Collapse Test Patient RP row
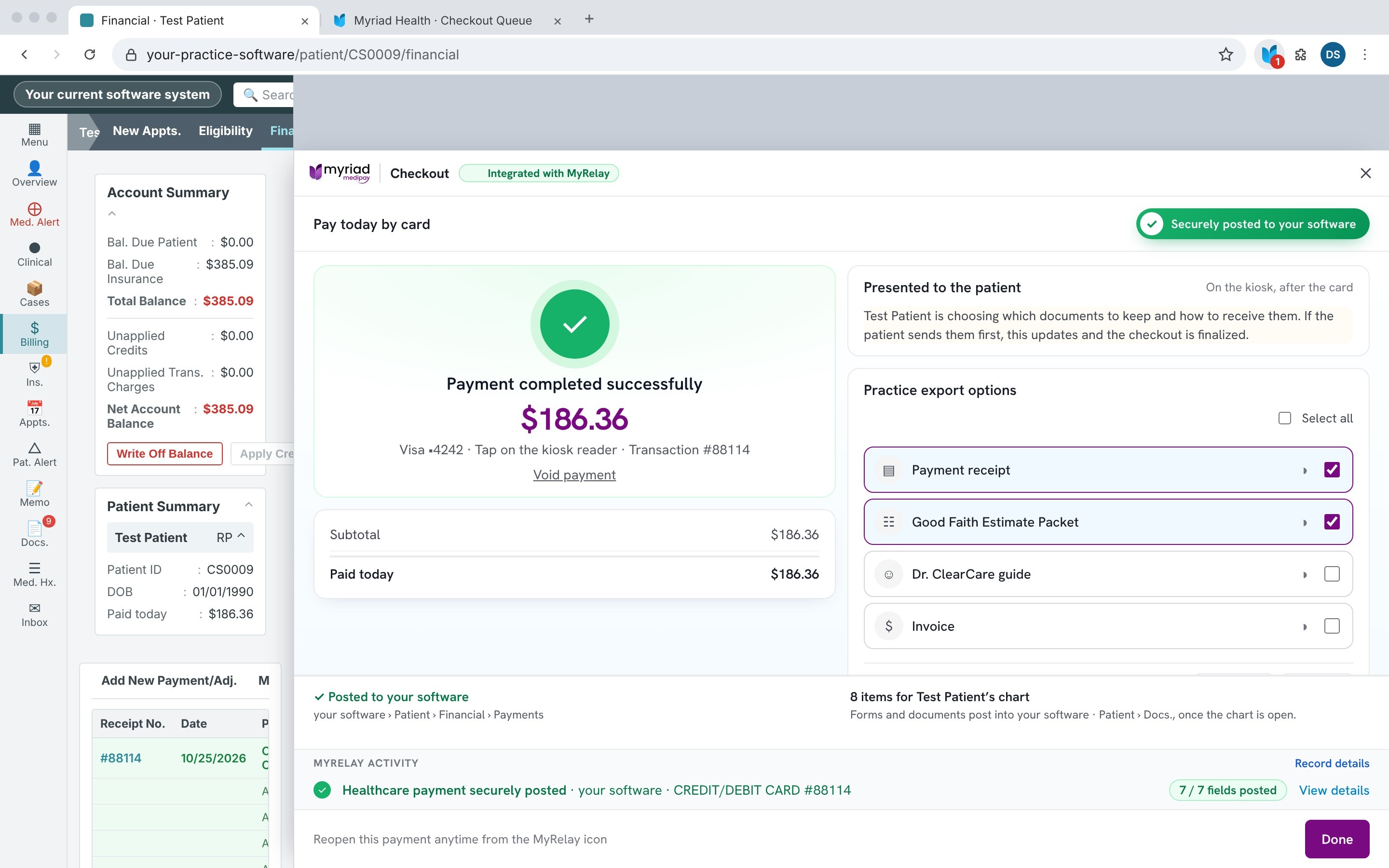 [180, 537]
